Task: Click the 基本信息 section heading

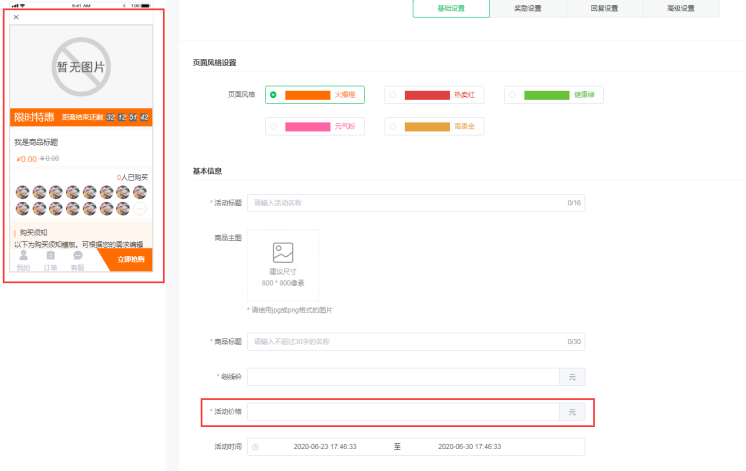Action: (x=207, y=171)
